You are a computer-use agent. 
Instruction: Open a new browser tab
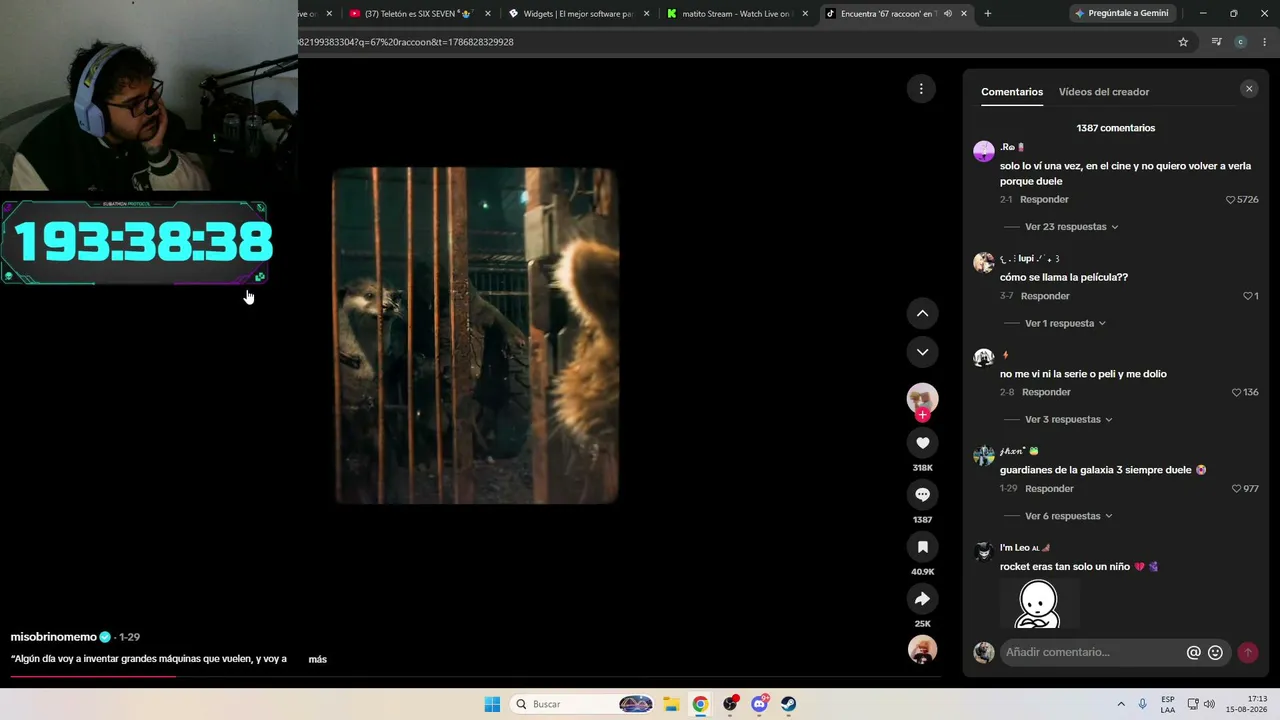point(988,14)
